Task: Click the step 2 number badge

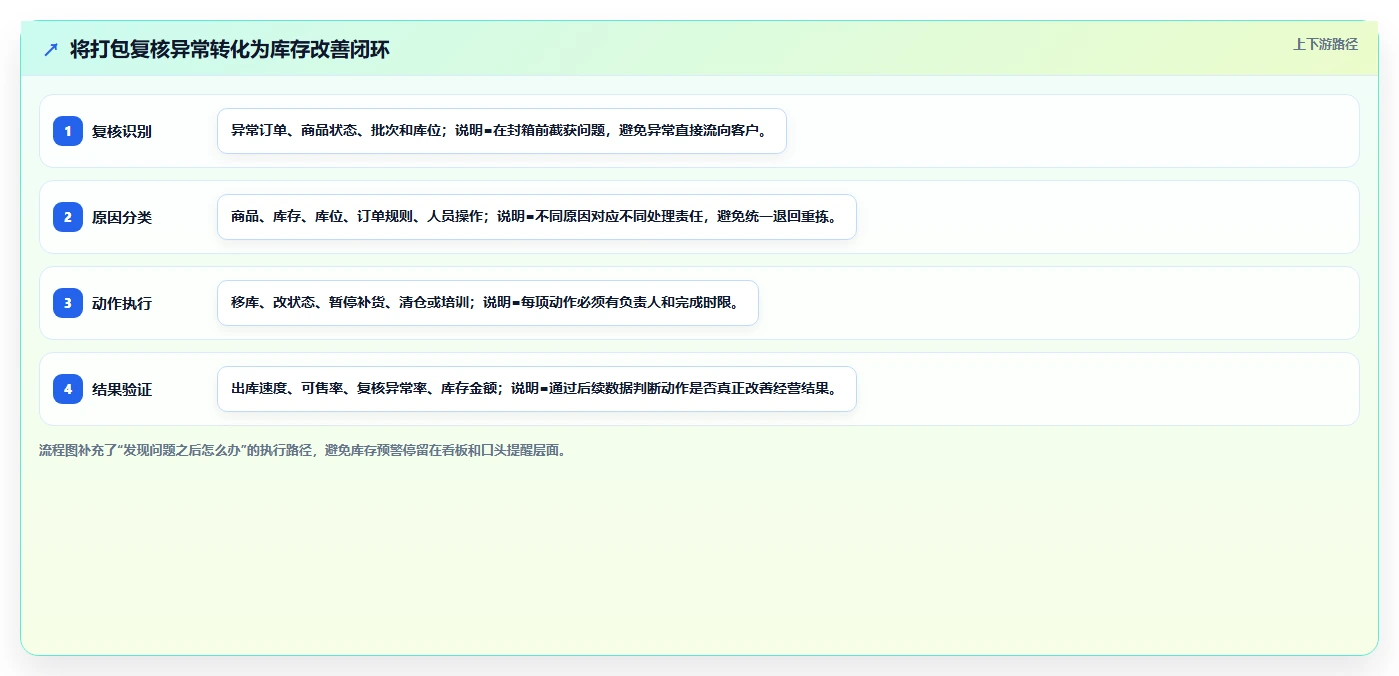Action: coord(68,217)
